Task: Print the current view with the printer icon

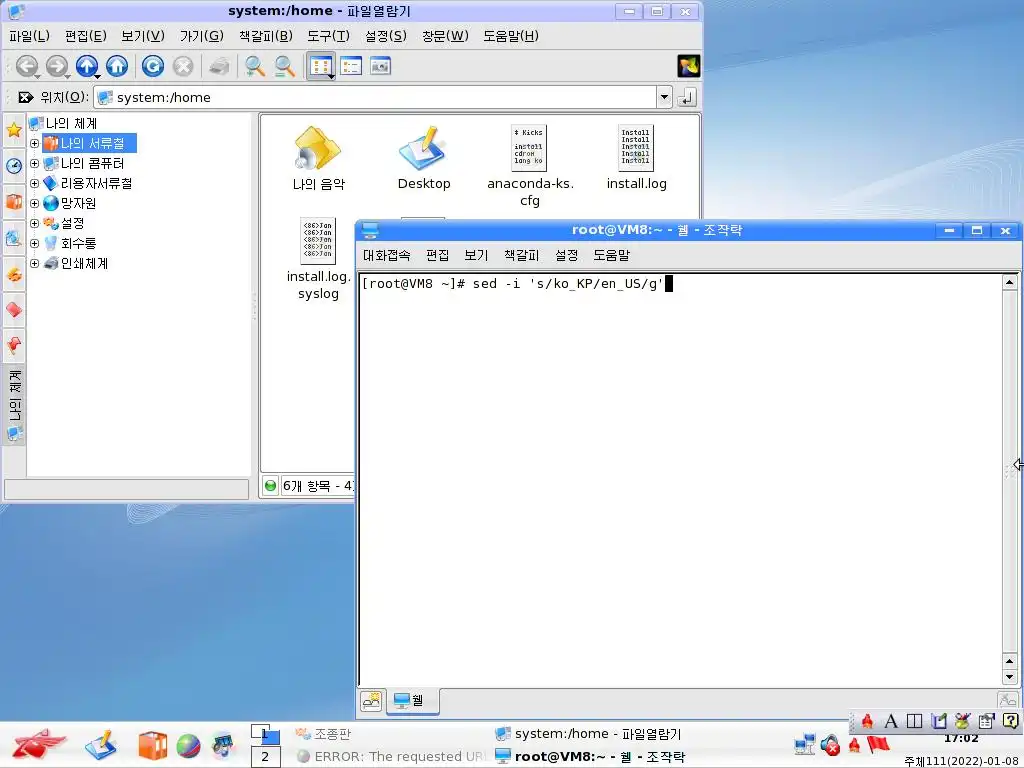Action: click(x=219, y=66)
